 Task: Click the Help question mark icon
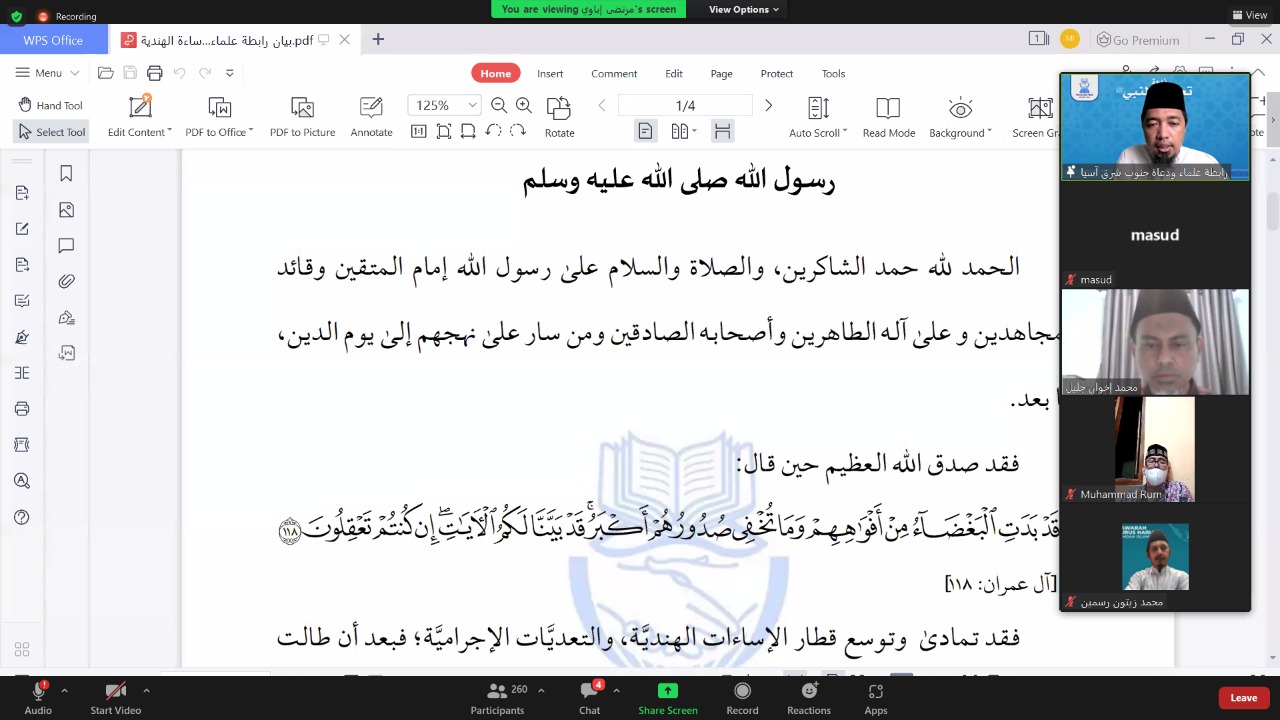coord(22,517)
